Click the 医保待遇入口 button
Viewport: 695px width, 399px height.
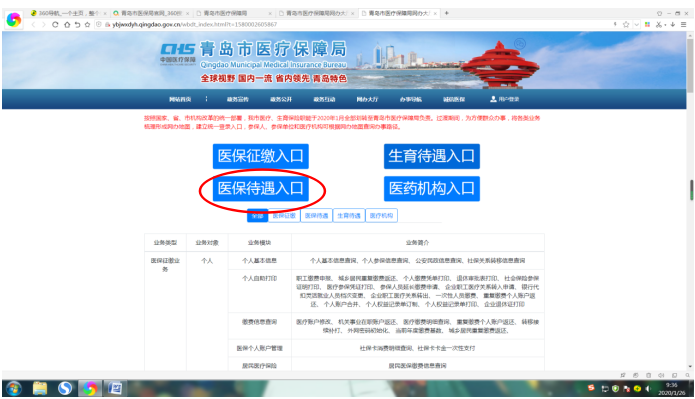pyautogui.click(x=261, y=188)
